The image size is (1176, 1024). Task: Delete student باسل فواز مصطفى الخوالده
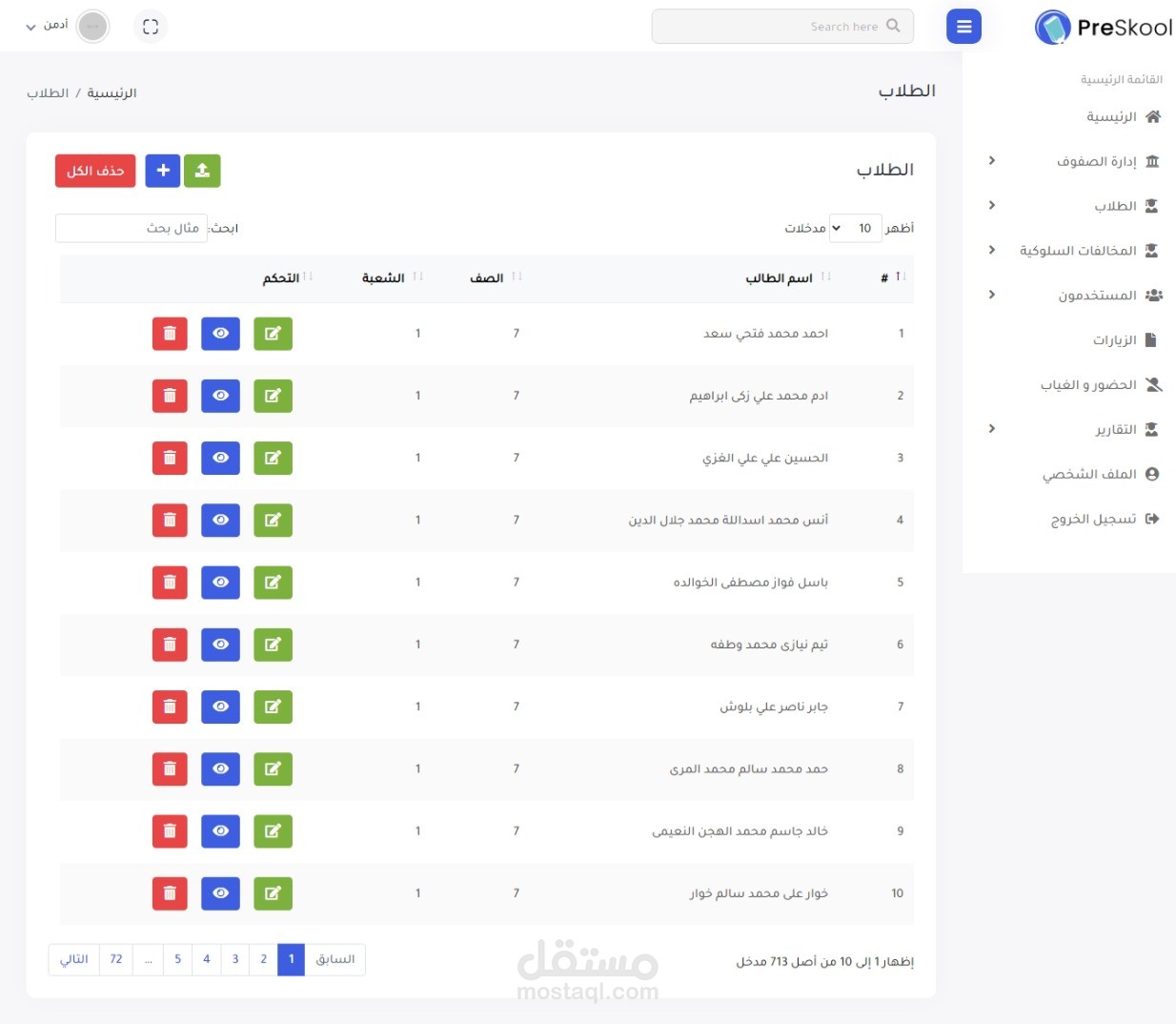coord(170,583)
